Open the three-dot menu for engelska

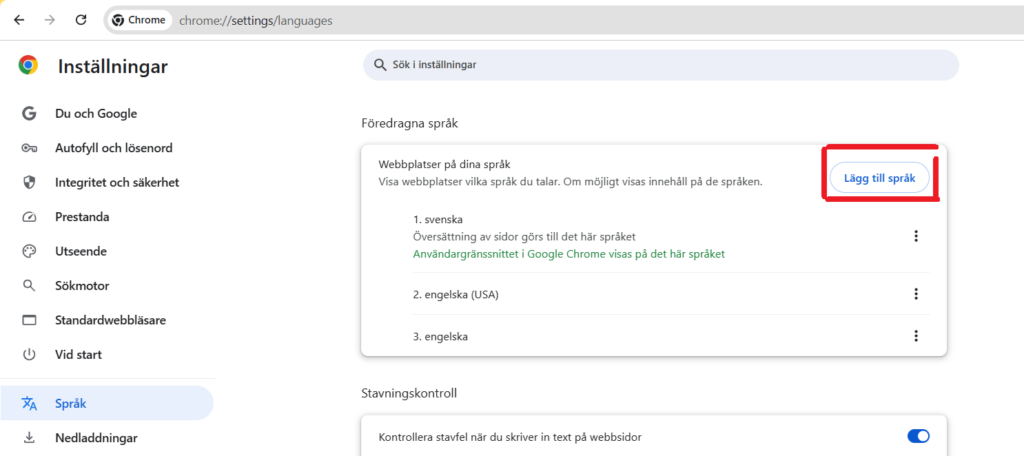[915, 336]
